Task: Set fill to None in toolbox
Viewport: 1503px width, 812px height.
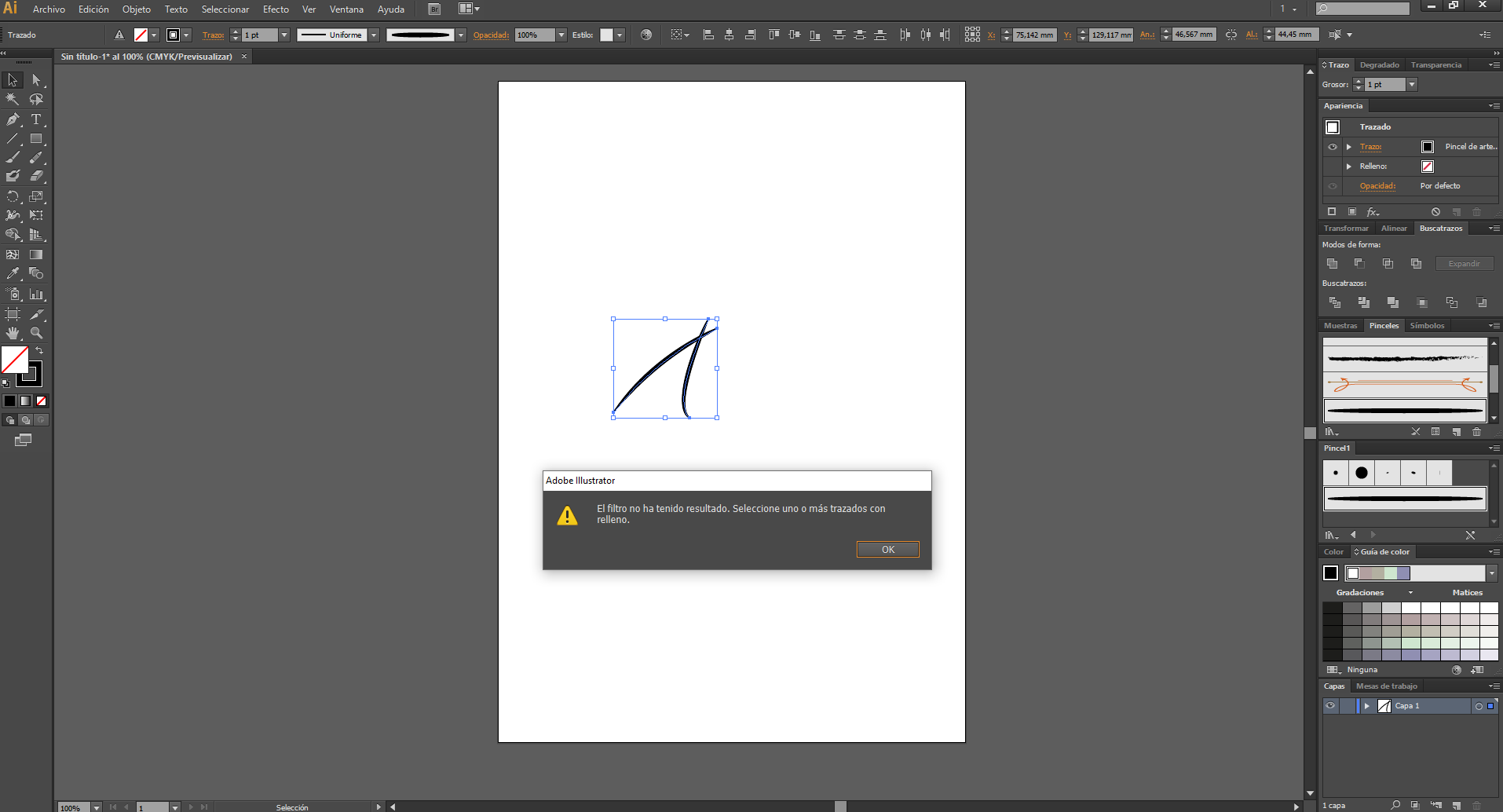Action: click(x=42, y=401)
